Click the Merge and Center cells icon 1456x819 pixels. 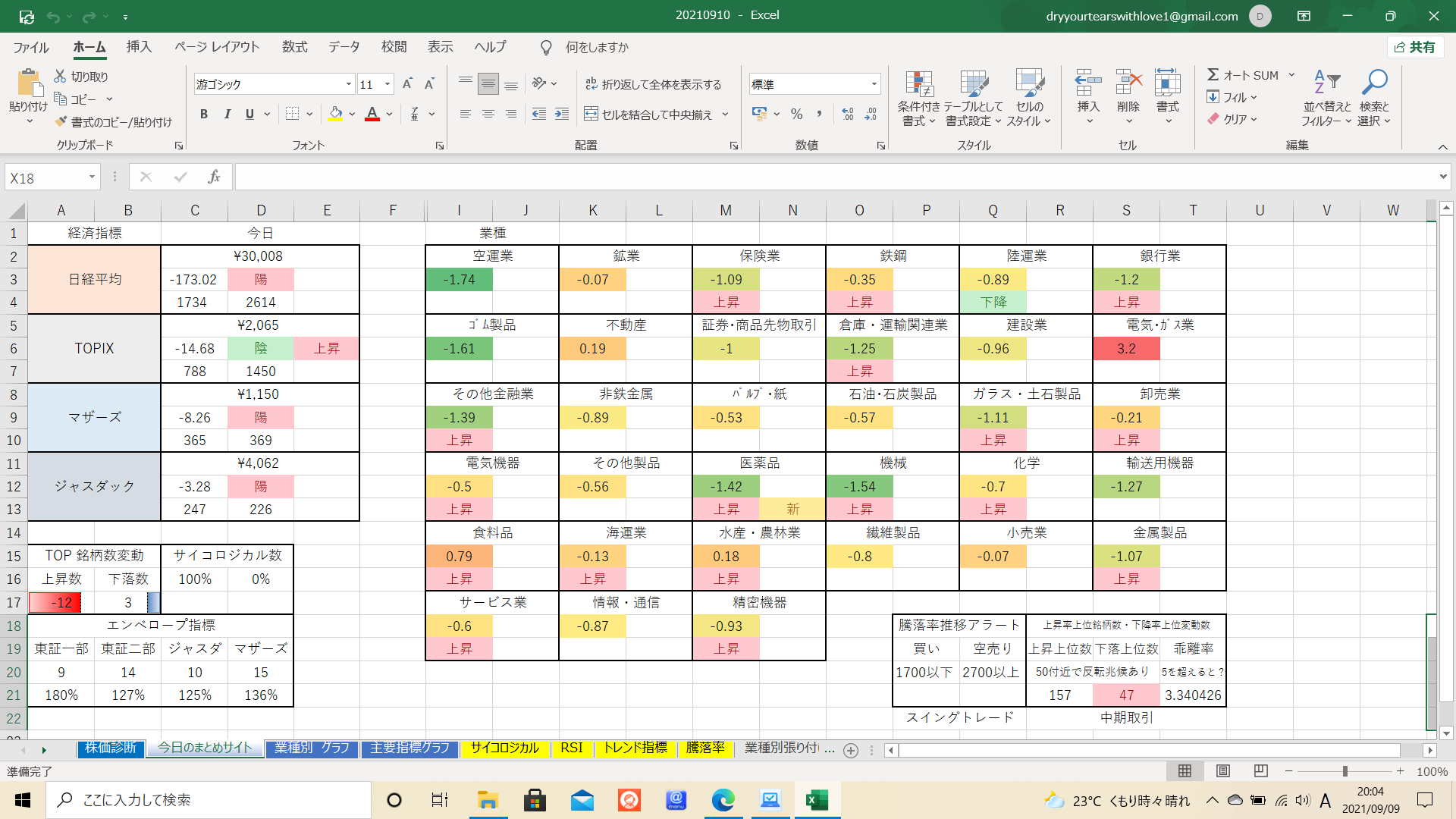[x=591, y=115]
